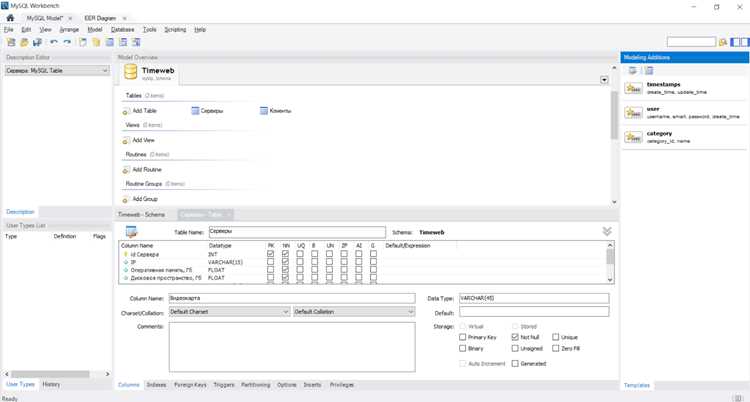Enable the Unique checkbox
Screen dimensions: 750x402
click(x=555, y=337)
